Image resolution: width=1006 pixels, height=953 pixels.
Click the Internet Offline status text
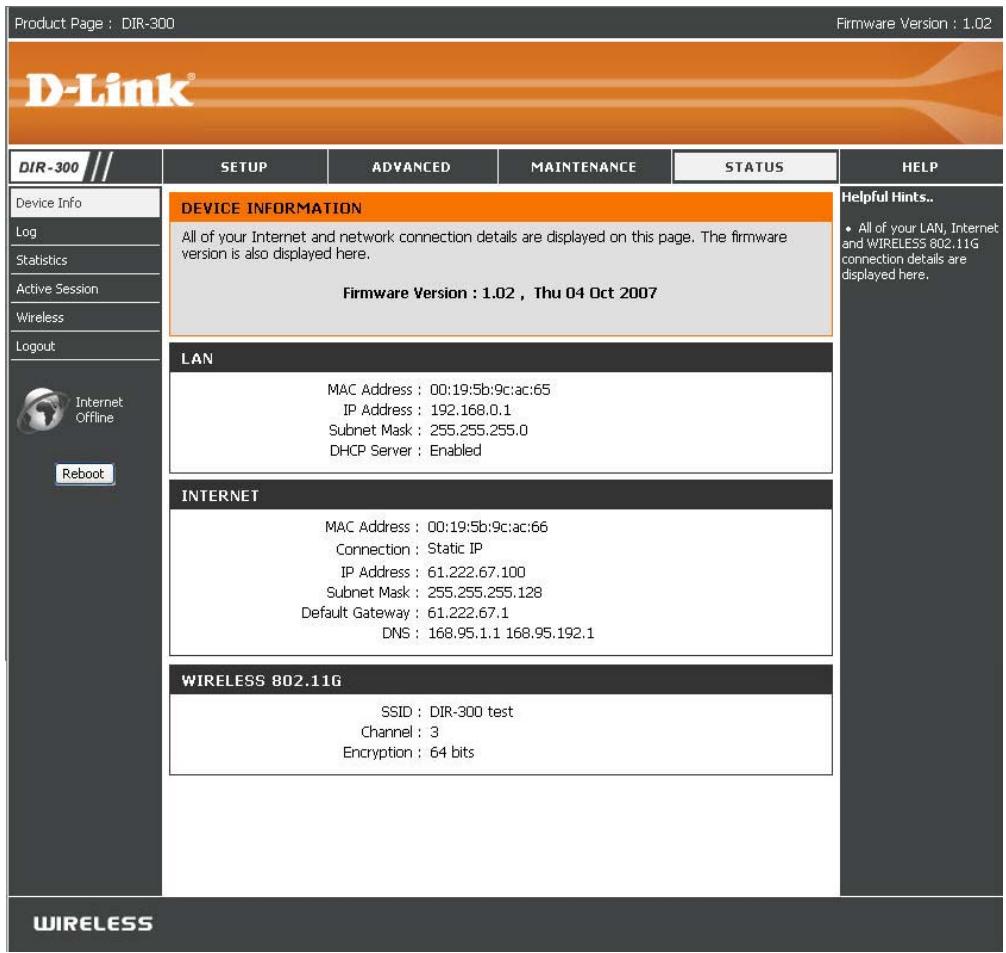99,409
